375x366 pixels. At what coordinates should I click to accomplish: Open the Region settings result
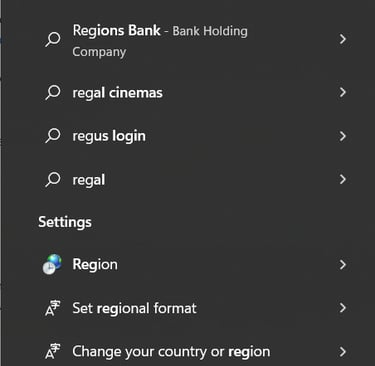[x=195, y=265]
